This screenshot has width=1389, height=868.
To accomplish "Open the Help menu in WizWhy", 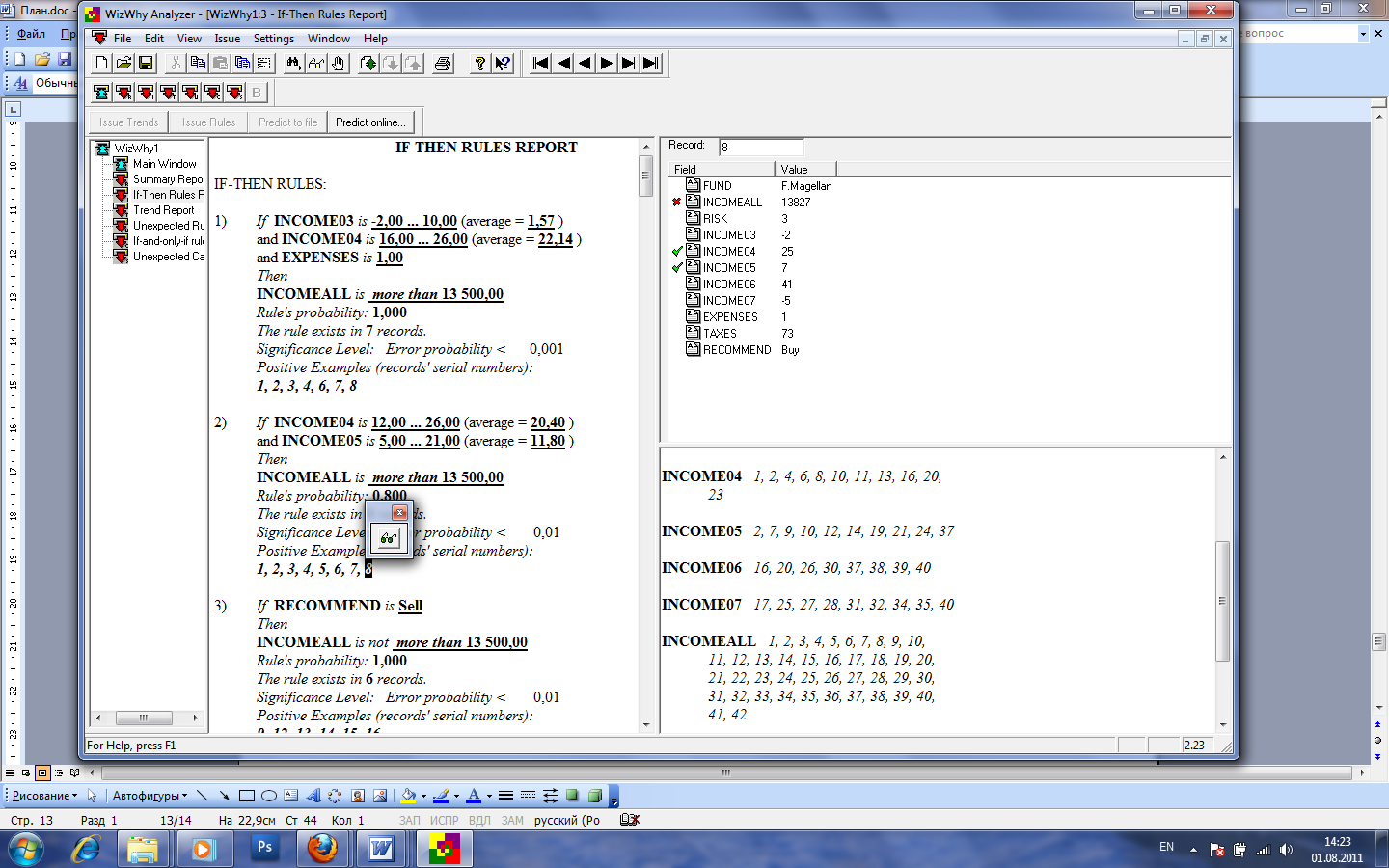I will pos(375,39).
